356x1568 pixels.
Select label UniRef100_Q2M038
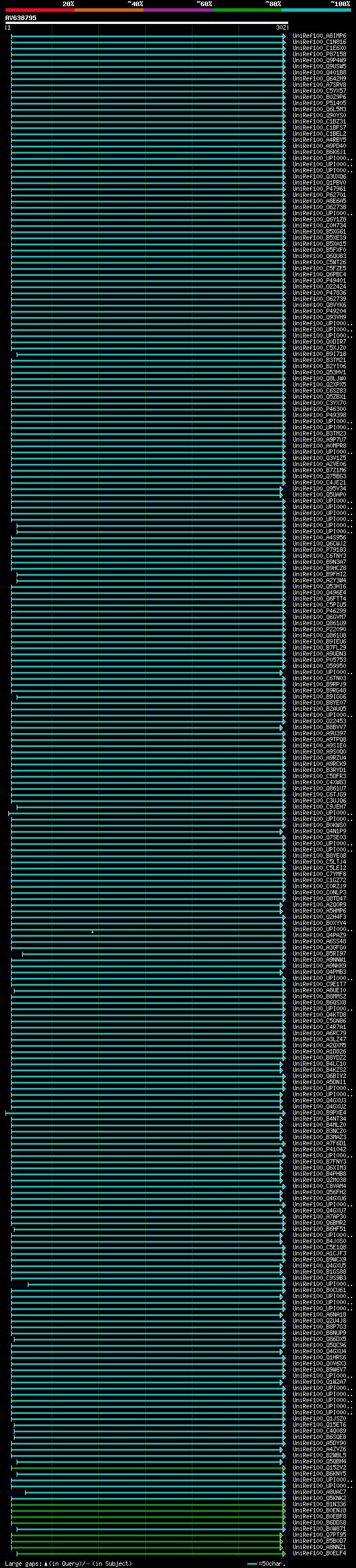pos(319,1180)
